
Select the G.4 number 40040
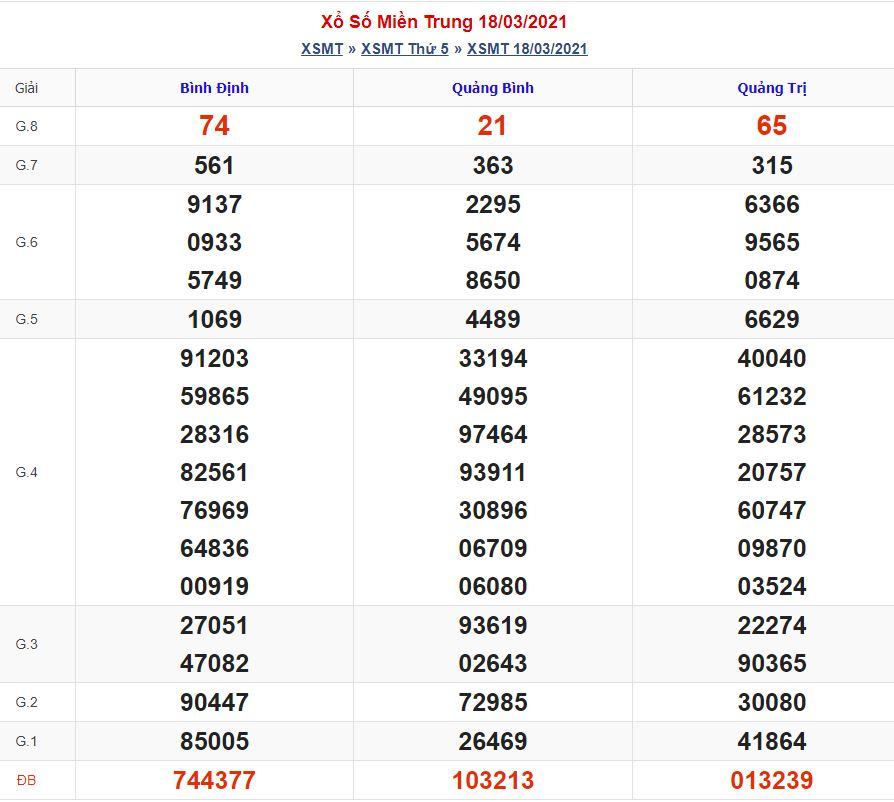click(x=771, y=358)
